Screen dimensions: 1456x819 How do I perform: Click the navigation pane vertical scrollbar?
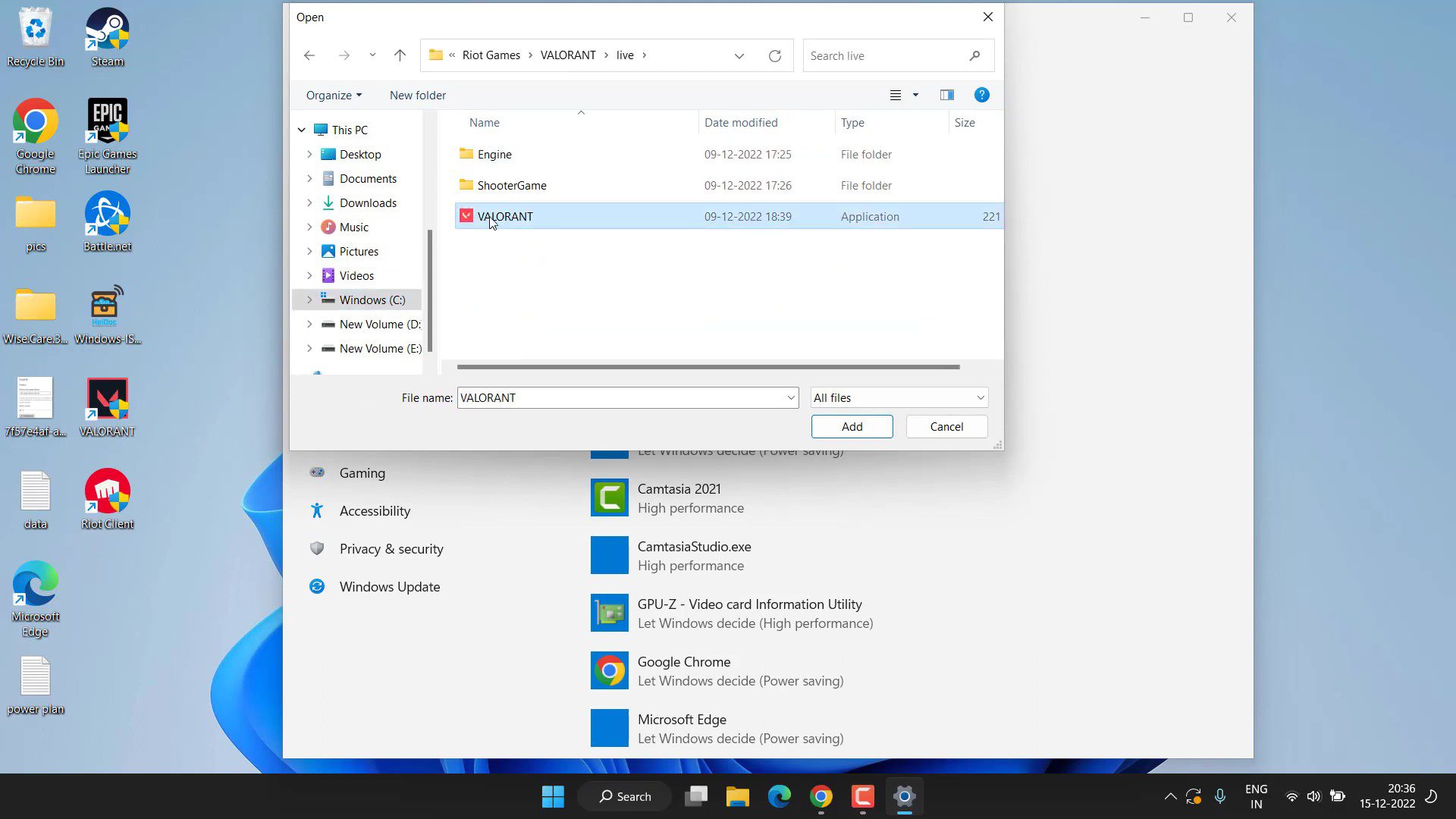(x=430, y=290)
